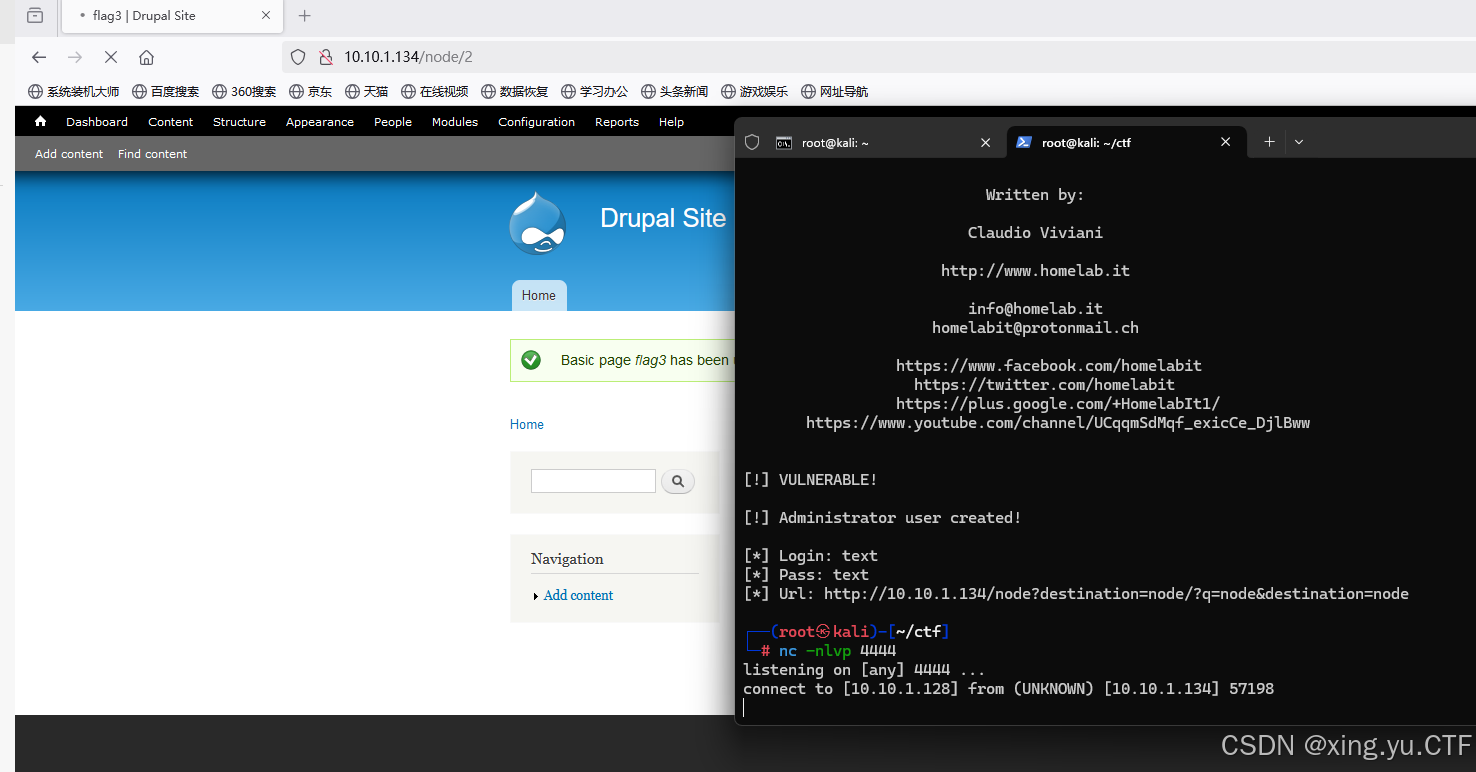Close the root@kali: ~/ctf terminal tab
This screenshot has width=1476, height=772.
pos(1226,142)
